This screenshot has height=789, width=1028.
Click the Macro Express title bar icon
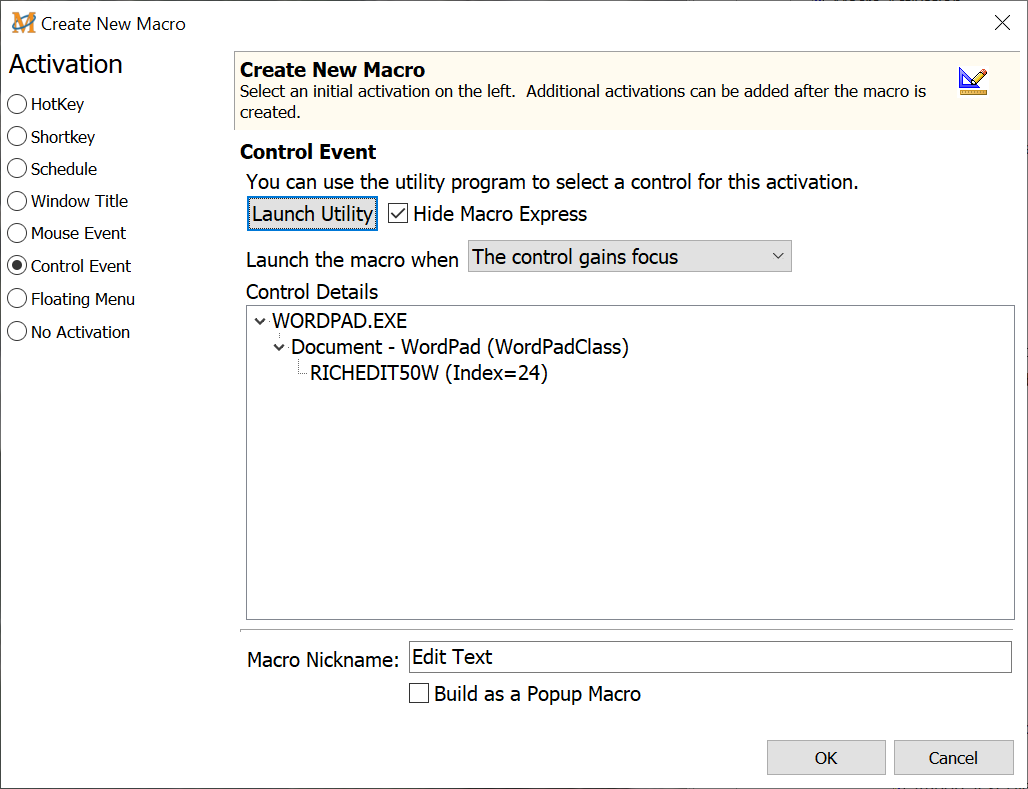(23, 23)
